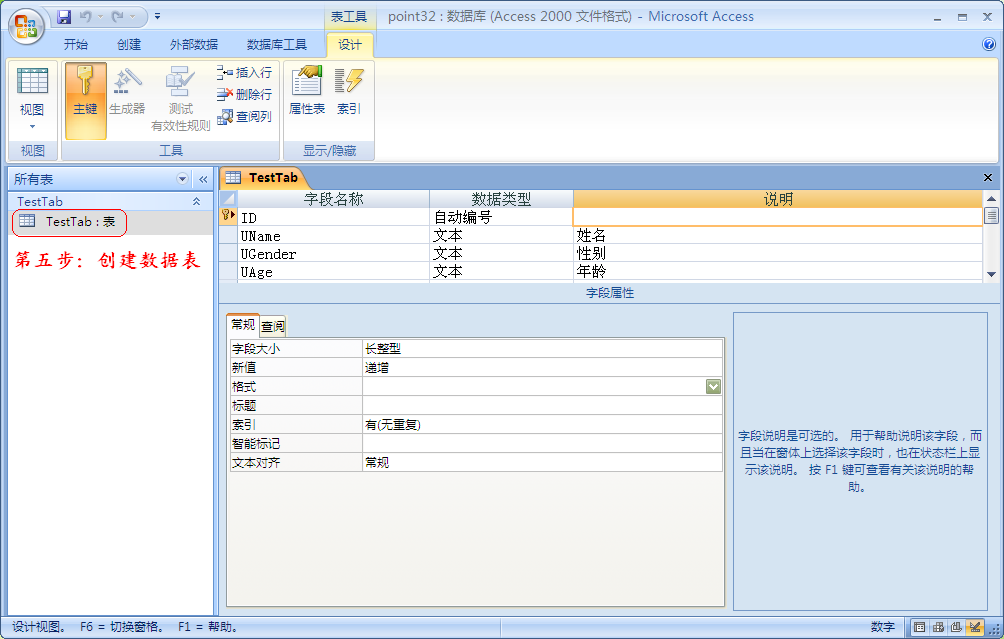Select the ID field name cell
The image size is (1004, 639).
coord(333,218)
